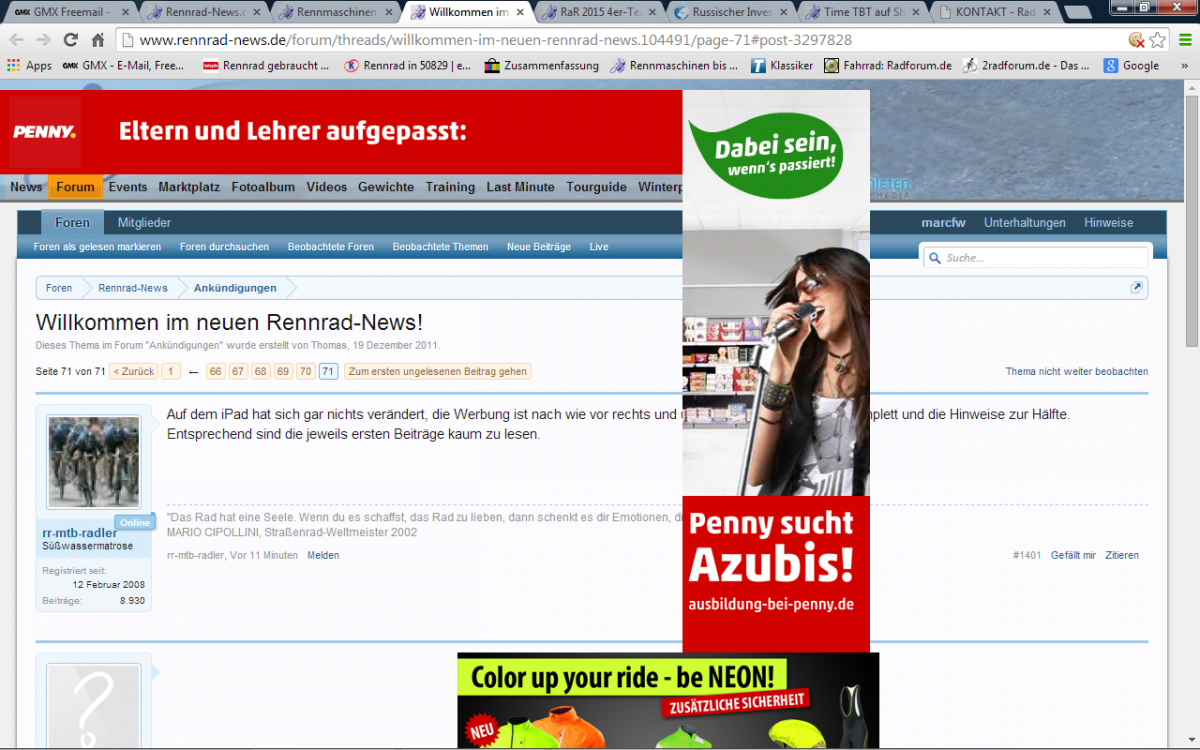Image resolution: width=1200 pixels, height=750 pixels.
Task: Open the Zusammenfassung bookmark
Action: click(x=541, y=66)
